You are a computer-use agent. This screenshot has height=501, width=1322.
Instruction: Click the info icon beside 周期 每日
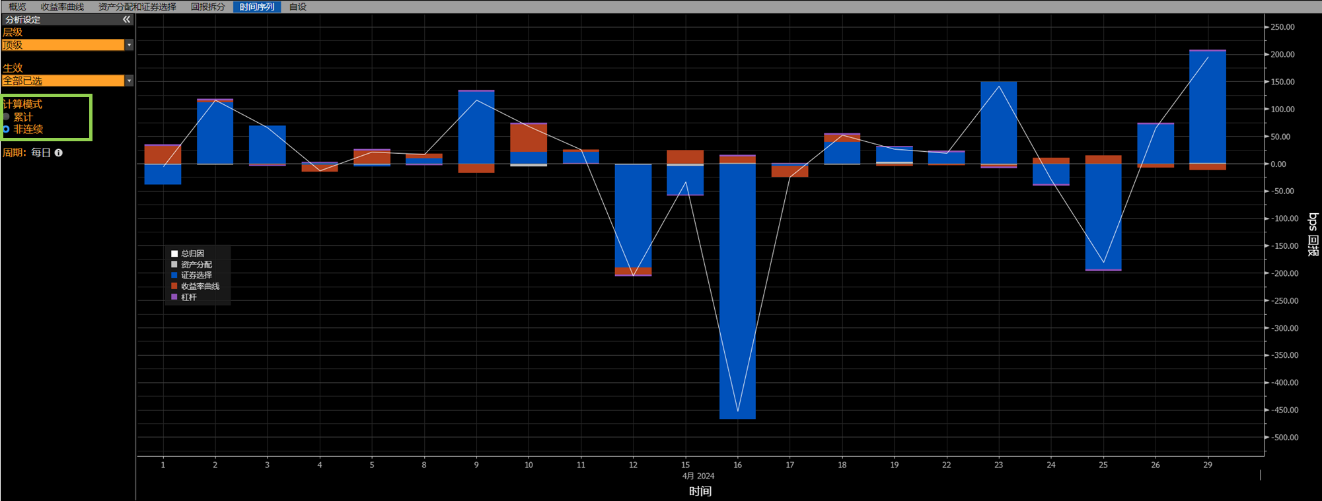58,153
